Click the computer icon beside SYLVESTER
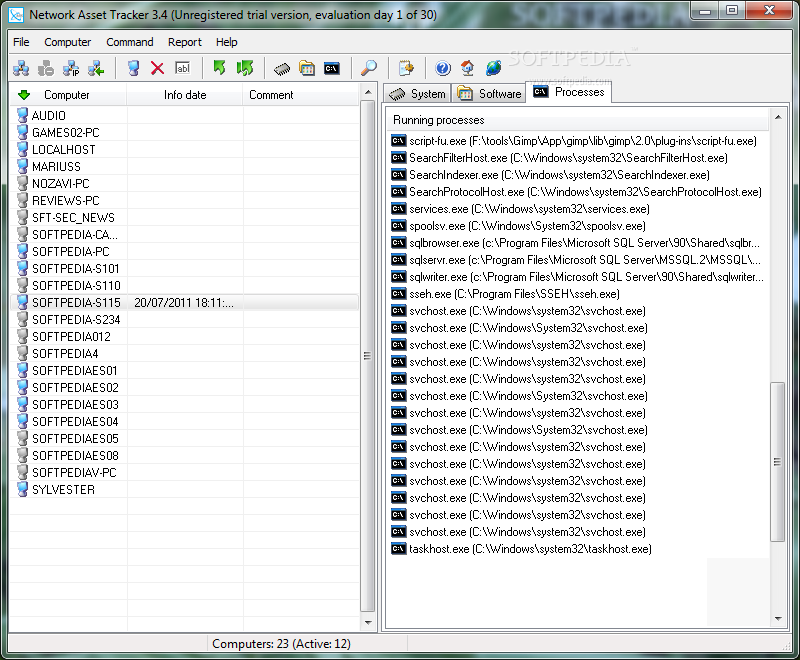This screenshot has width=800, height=660. point(22,489)
